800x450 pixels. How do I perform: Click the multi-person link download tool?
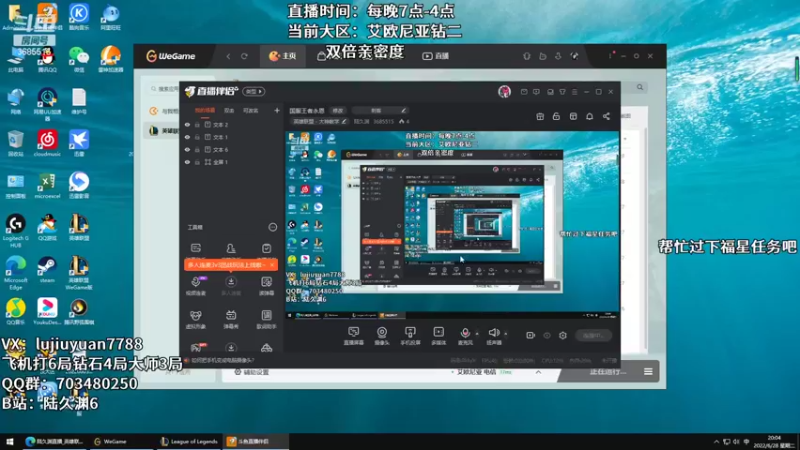(231, 286)
